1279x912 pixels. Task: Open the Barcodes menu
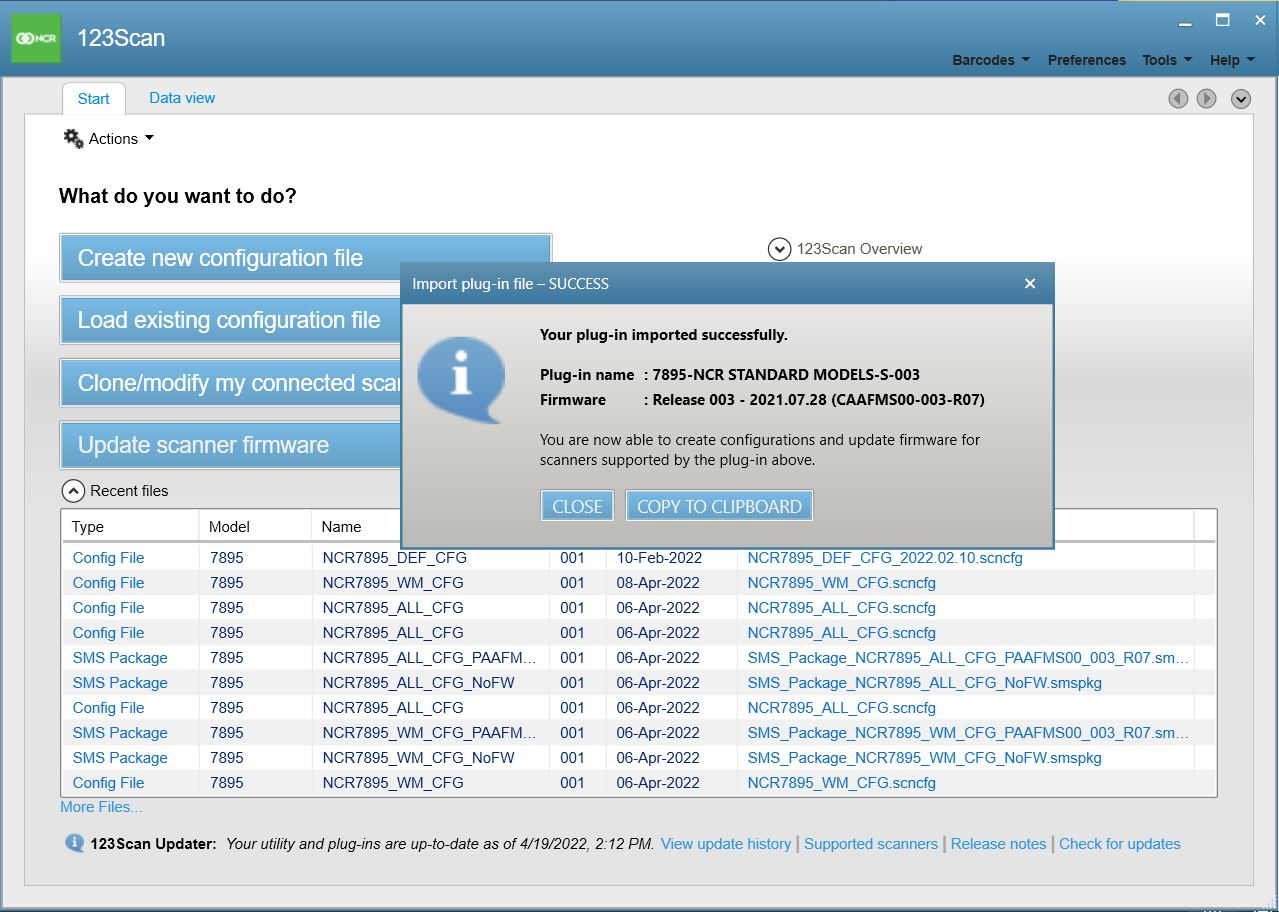pos(991,60)
